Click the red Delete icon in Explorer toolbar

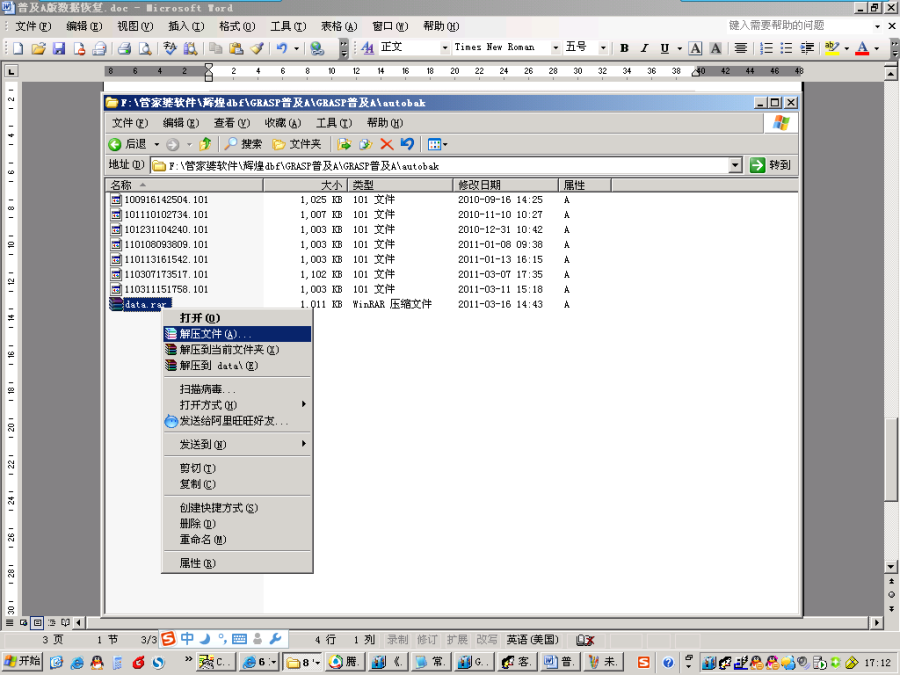387,144
